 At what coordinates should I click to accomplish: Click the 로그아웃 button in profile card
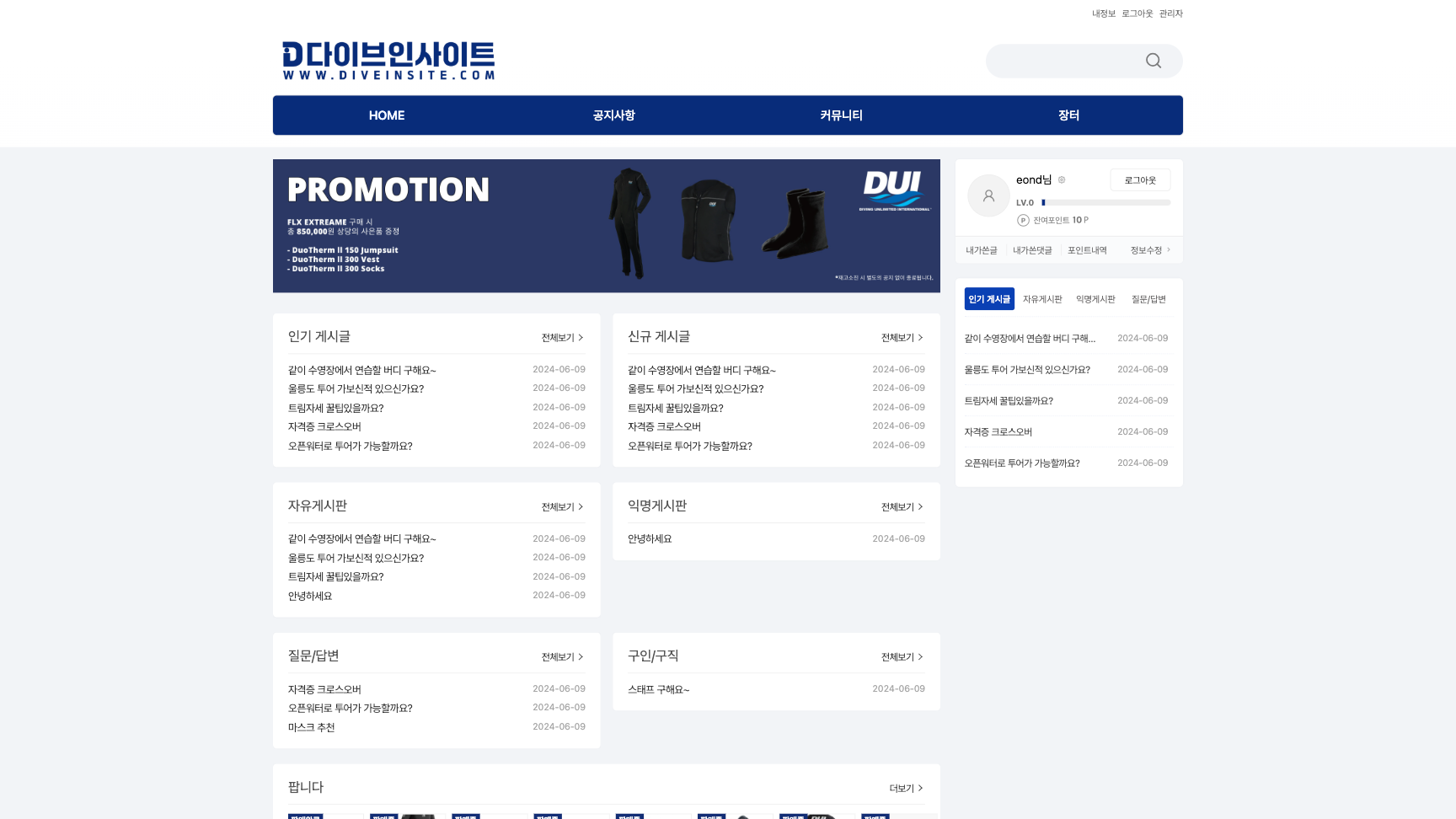[1140, 179]
